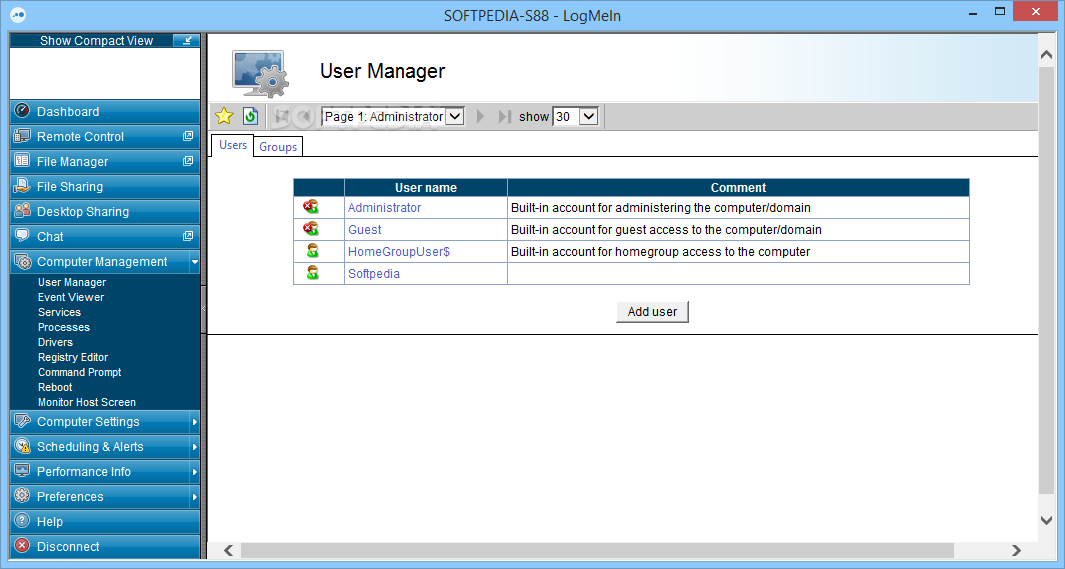
Task: Open the Guest user link
Action: coord(365,230)
